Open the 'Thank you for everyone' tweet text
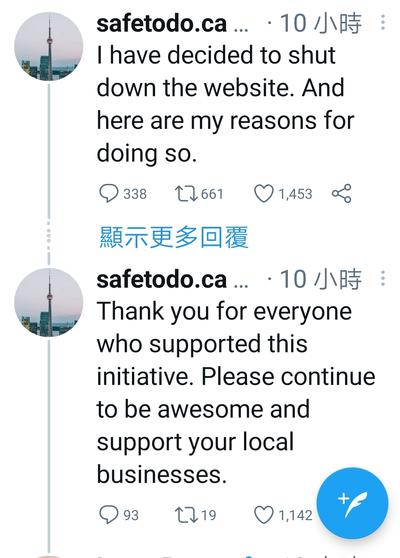The height and width of the screenshot is (558, 400). 236,393
